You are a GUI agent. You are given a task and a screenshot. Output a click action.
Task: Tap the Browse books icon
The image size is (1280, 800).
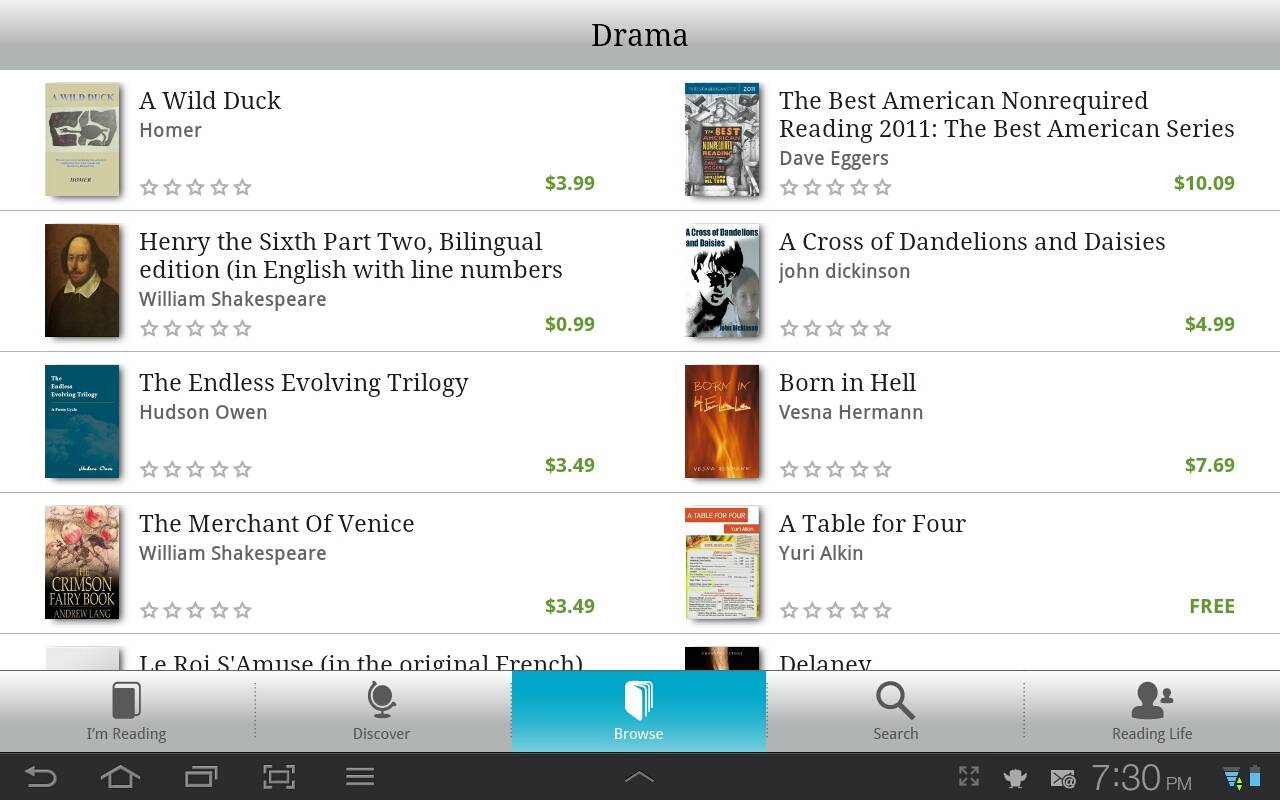tap(638, 700)
